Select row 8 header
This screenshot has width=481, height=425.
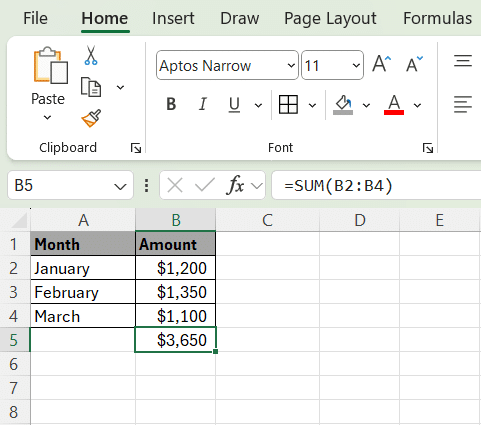pos(15,412)
